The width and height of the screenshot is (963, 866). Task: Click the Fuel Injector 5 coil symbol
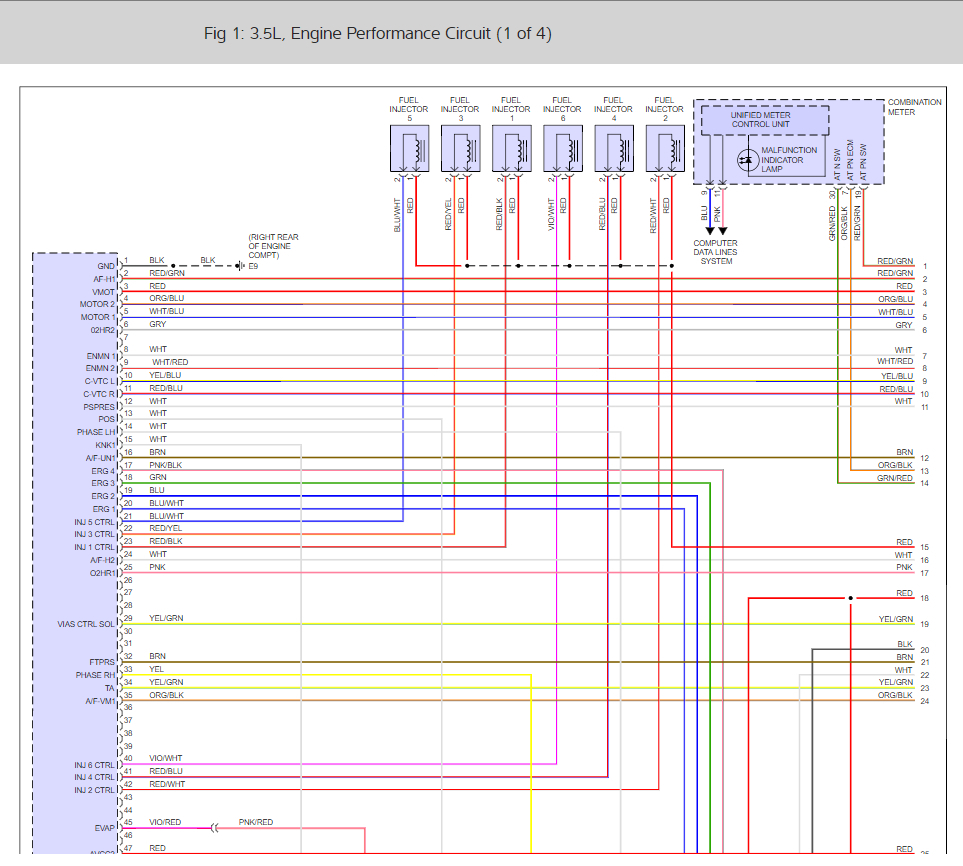409,148
